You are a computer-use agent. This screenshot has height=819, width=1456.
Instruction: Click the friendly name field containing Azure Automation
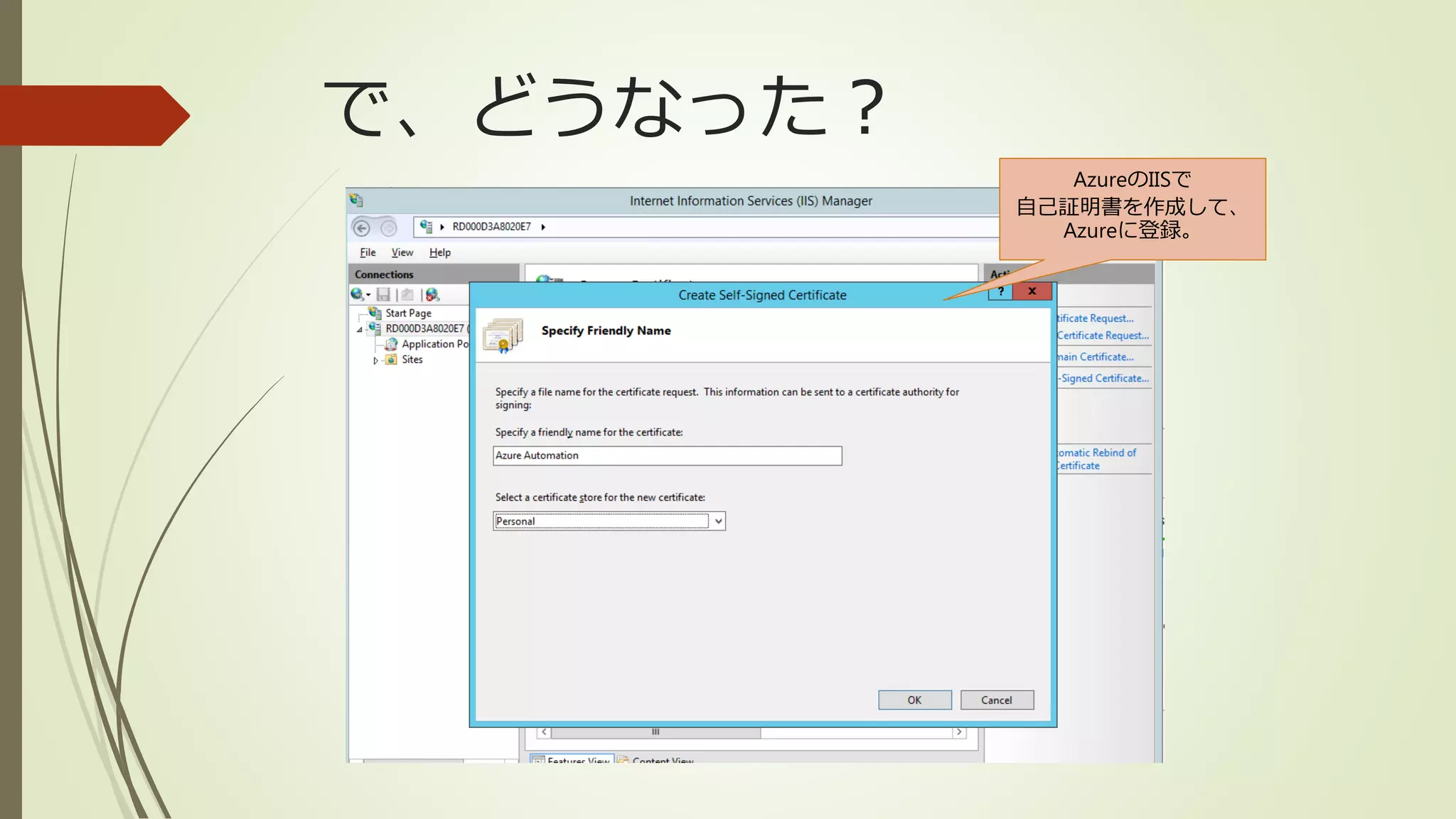tap(668, 456)
